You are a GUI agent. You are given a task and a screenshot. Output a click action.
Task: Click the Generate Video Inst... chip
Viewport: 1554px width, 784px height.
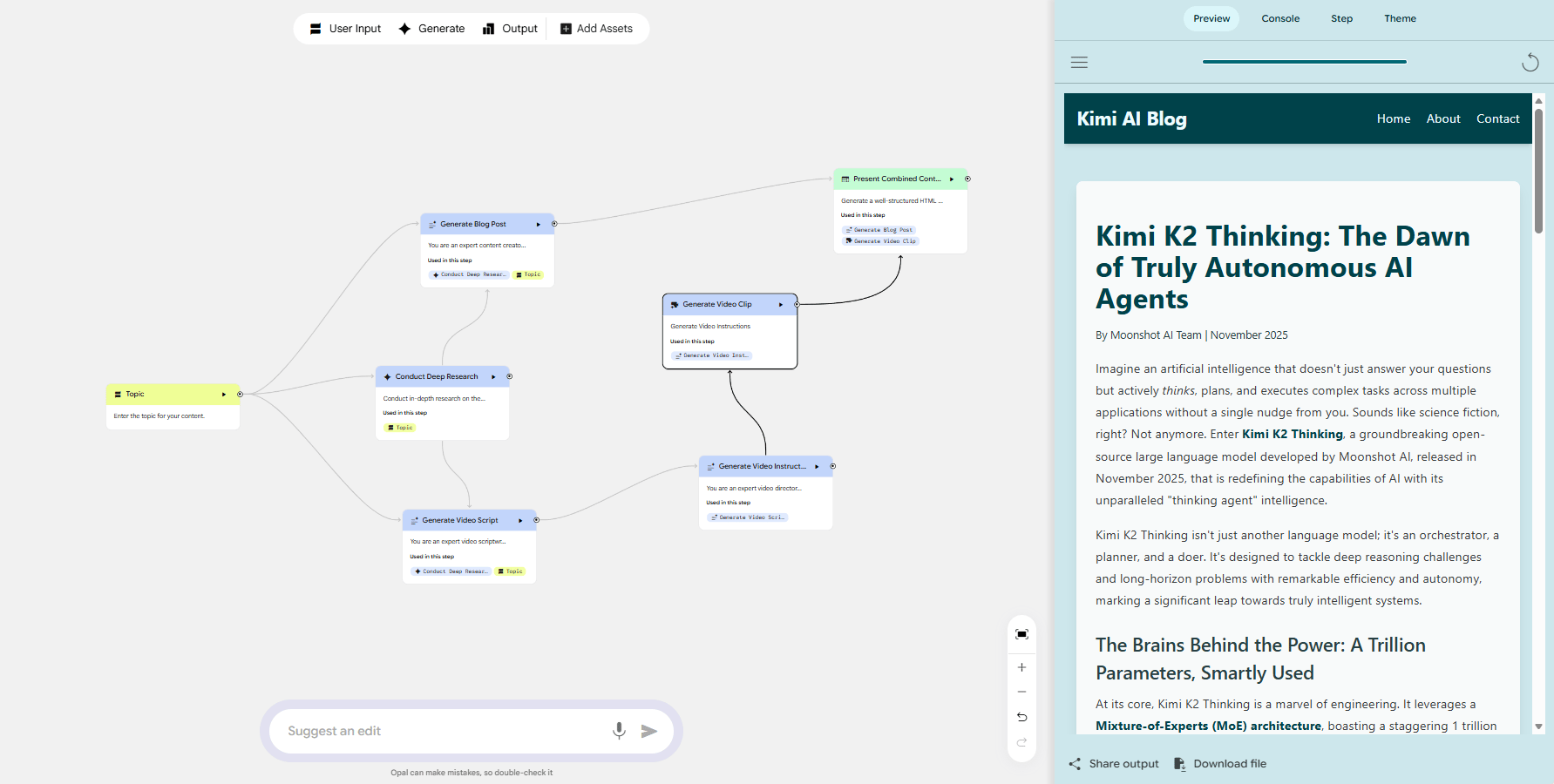pyautogui.click(x=712, y=355)
